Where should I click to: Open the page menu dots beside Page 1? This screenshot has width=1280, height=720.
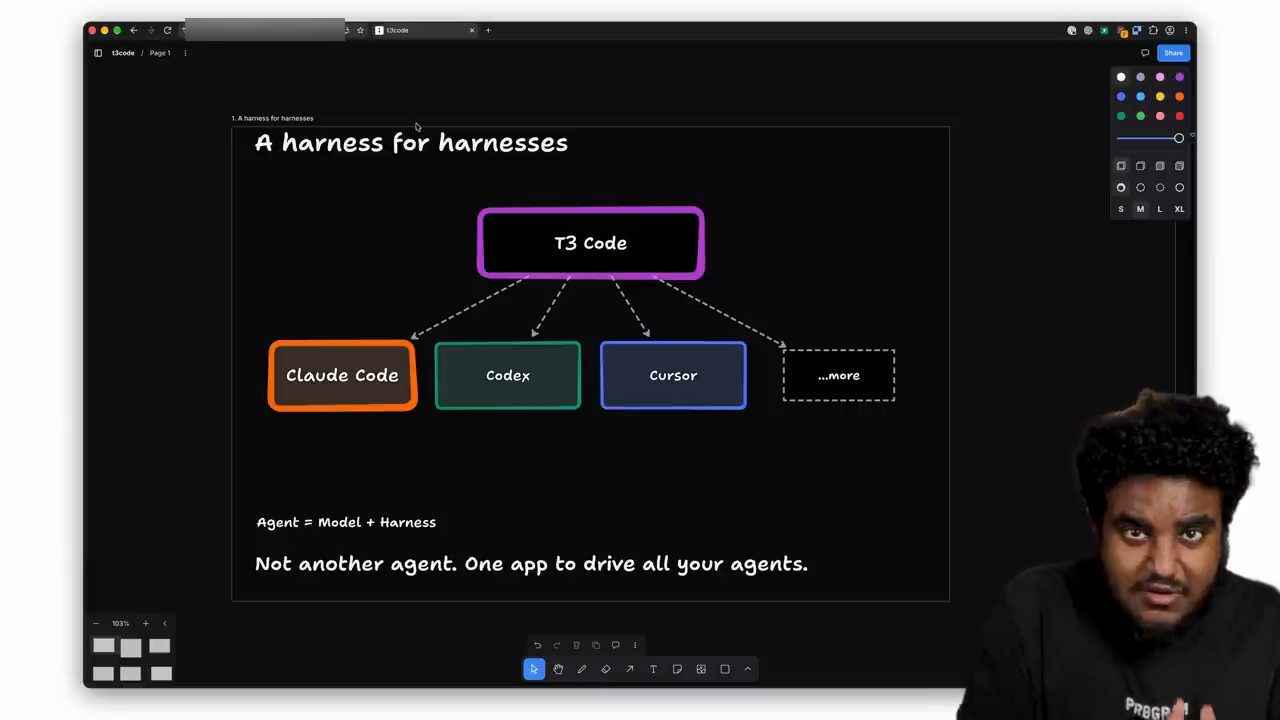185,53
